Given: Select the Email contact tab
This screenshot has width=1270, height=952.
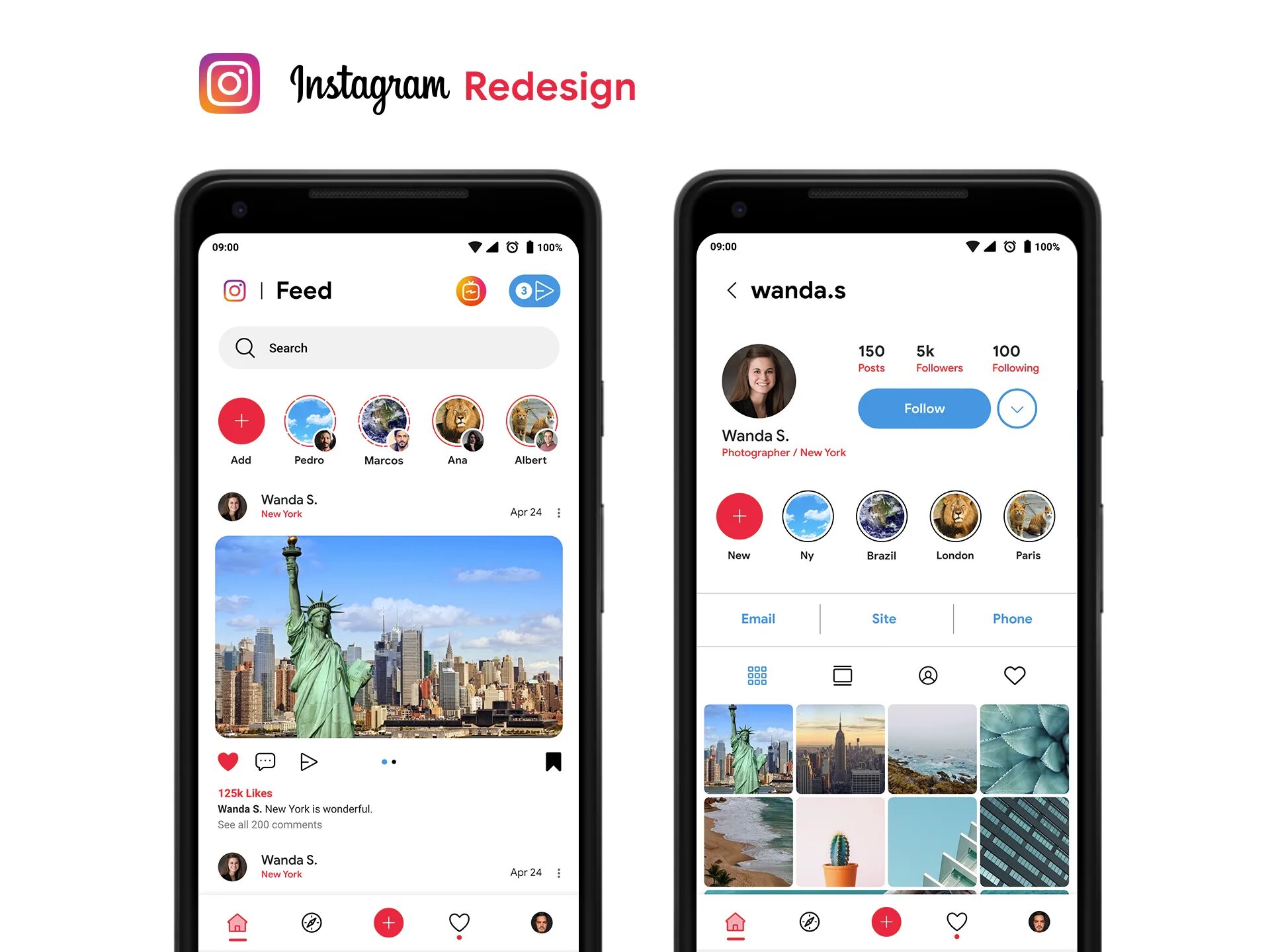Looking at the screenshot, I should click(758, 618).
